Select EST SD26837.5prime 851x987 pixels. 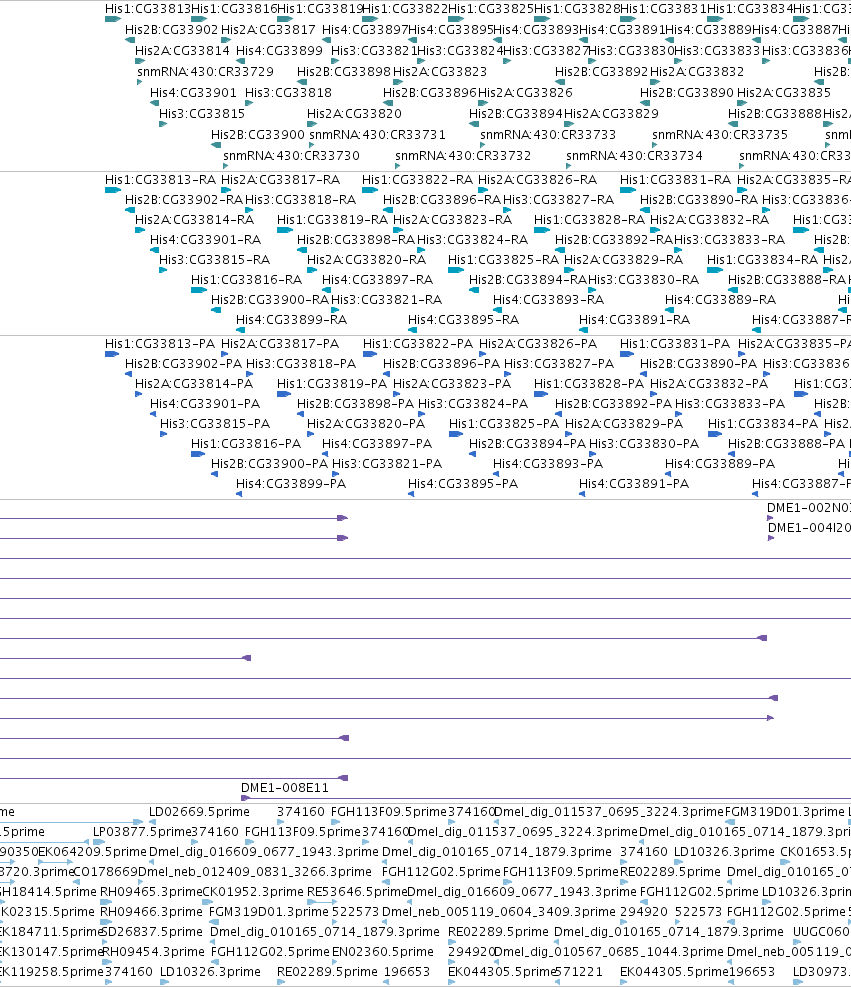(152, 932)
